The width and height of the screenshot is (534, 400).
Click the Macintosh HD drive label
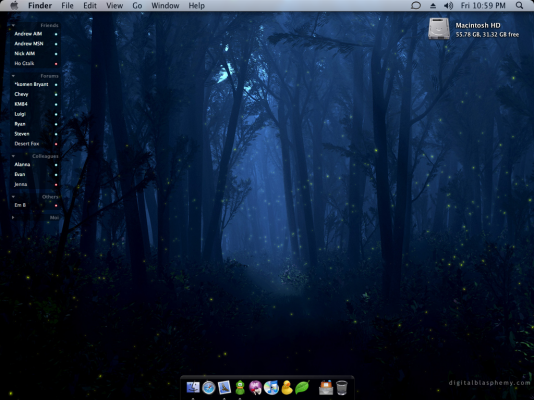point(478,25)
